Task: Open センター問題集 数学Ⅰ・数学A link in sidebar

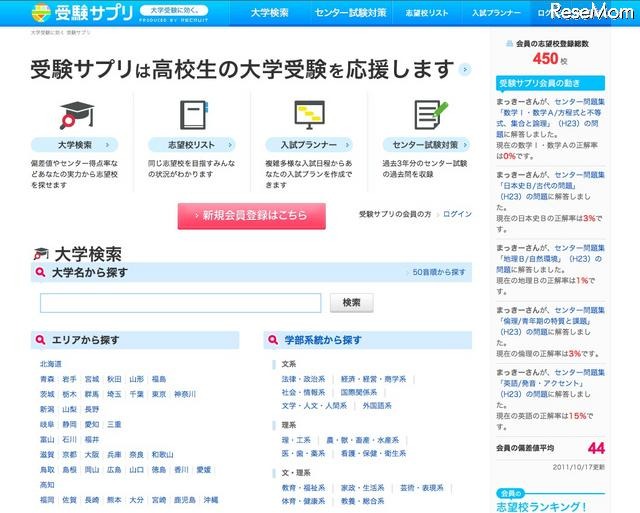Action: click(x=550, y=118)
